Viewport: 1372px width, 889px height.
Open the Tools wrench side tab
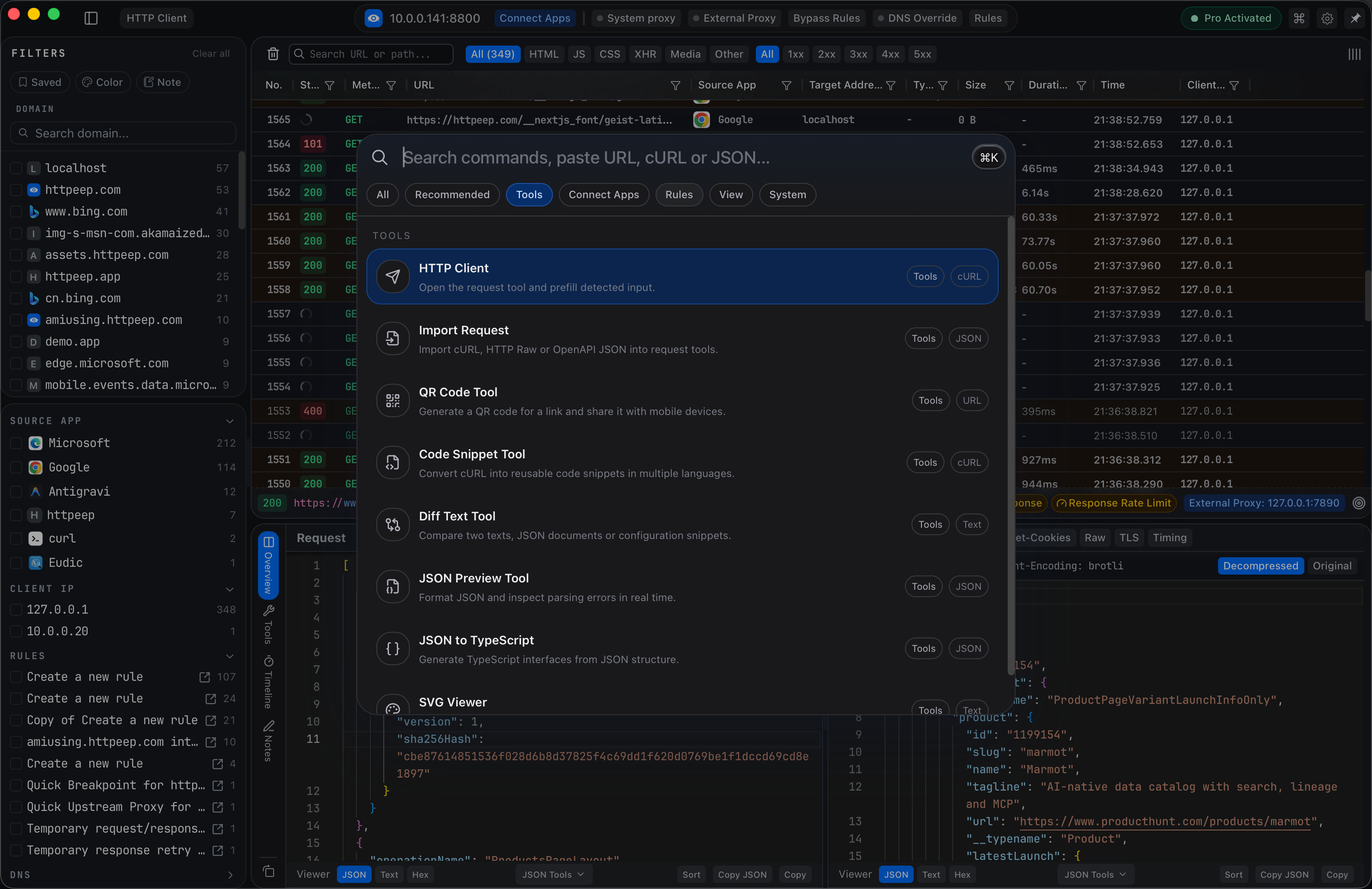(x=269, y=624)
